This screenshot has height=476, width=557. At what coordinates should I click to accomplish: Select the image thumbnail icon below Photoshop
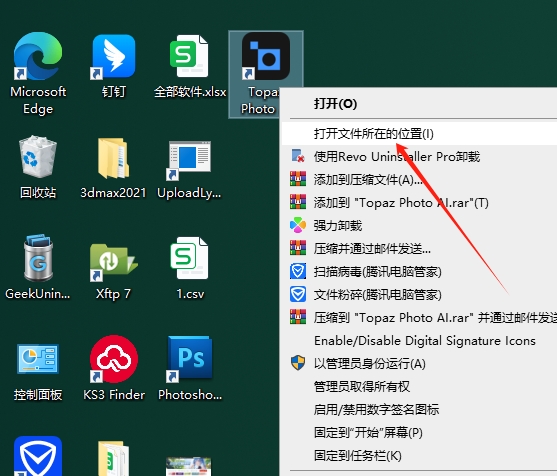[189, 466]
